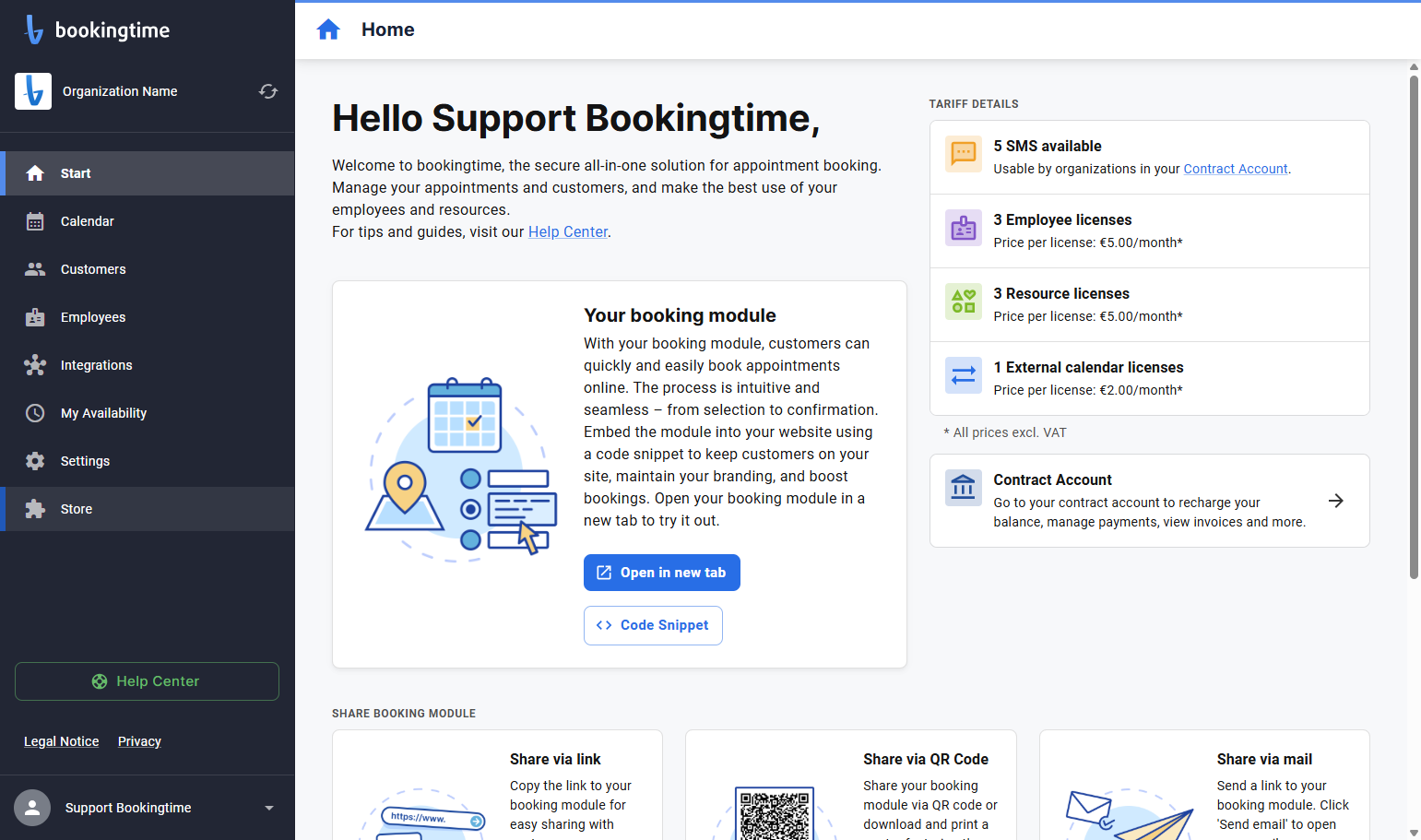Image resolution: width=1421 pixels, height=840 pixels.
Task: Click the My Availability clock icon
Action: click(x=35, y=413)
